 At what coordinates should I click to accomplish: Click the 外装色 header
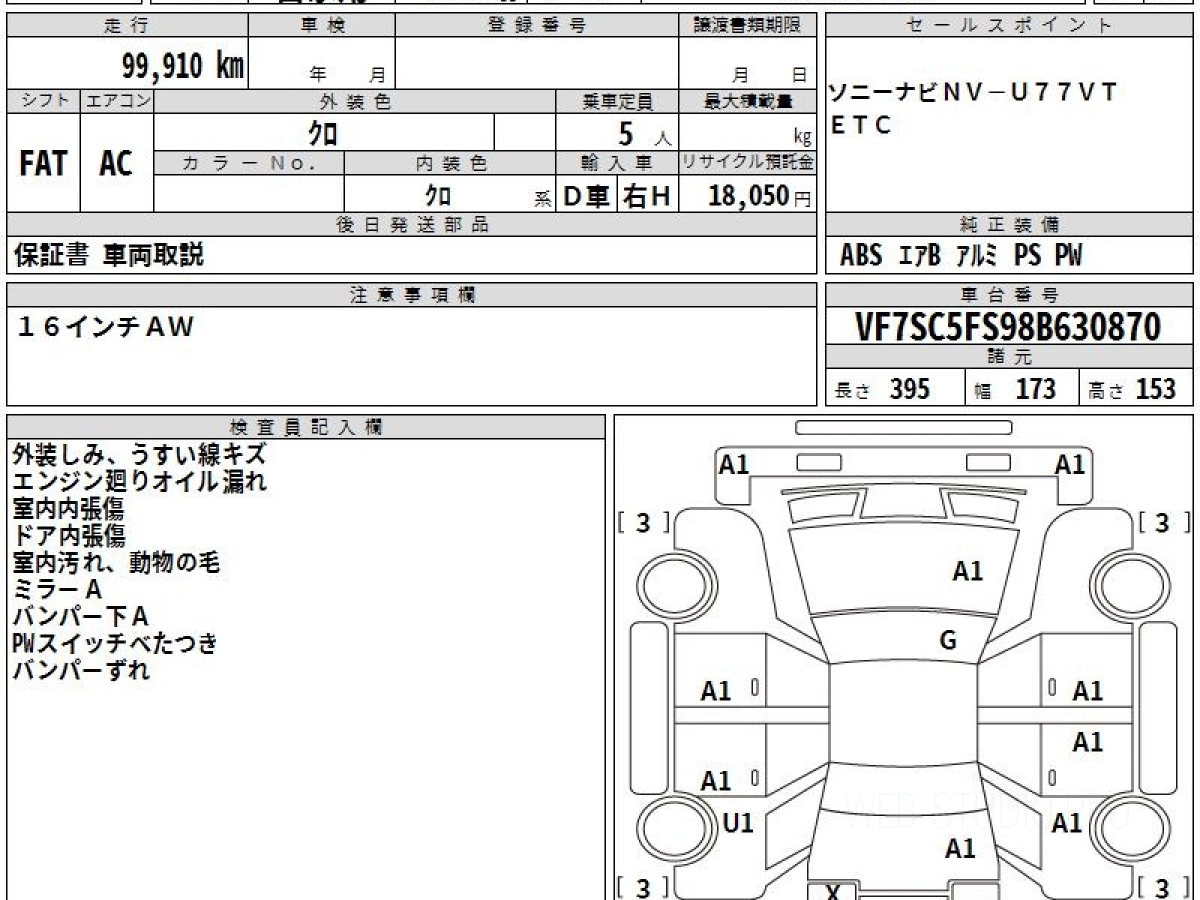point(355,101)
